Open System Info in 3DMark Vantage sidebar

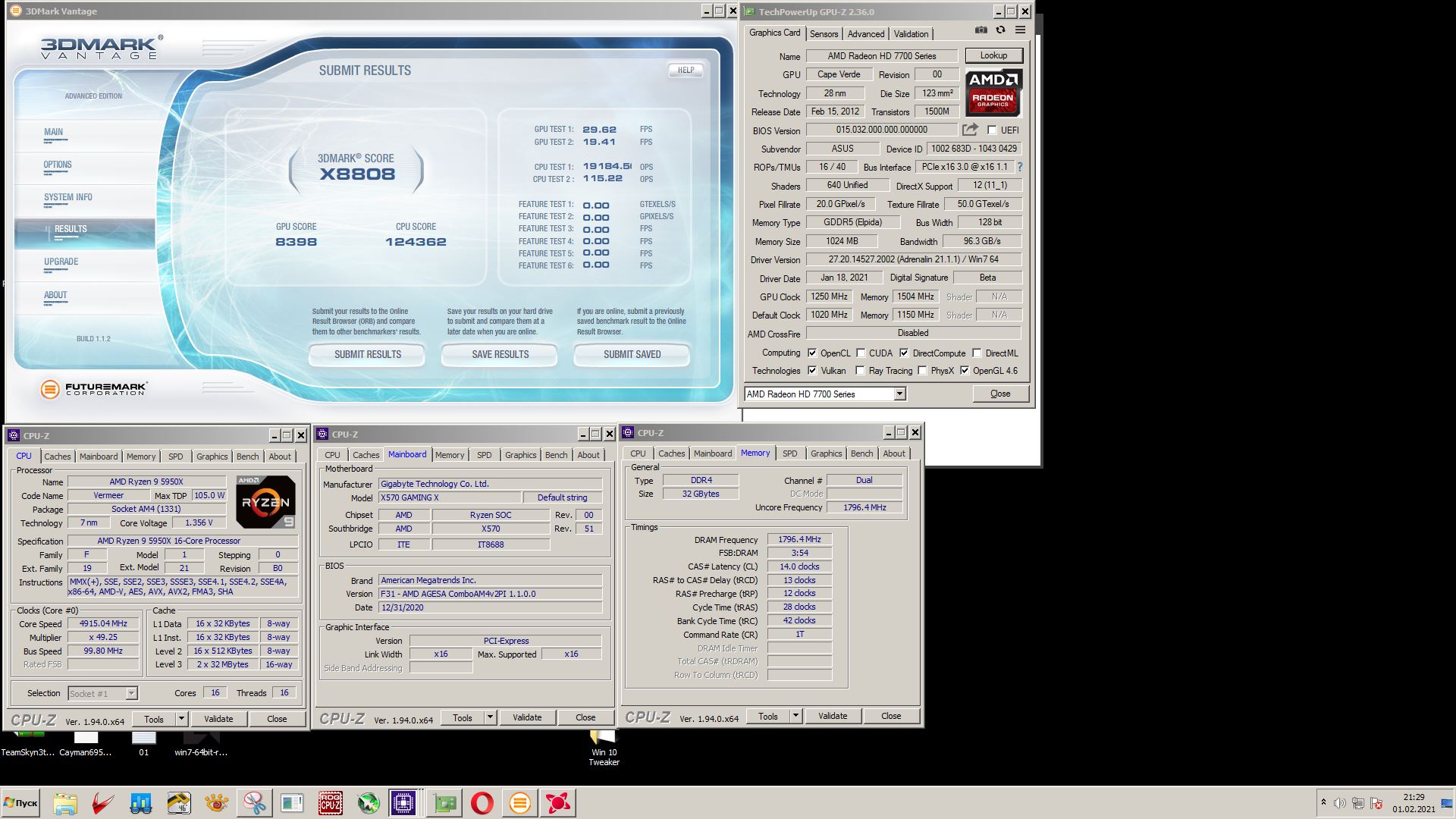coord(68,197)
